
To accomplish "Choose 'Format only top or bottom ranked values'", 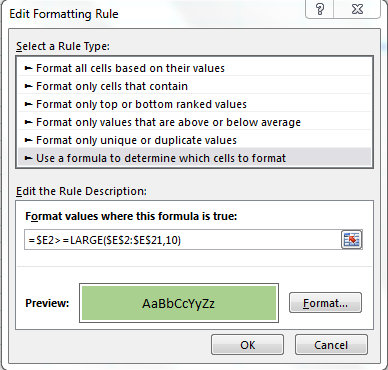I will point(194,104).
